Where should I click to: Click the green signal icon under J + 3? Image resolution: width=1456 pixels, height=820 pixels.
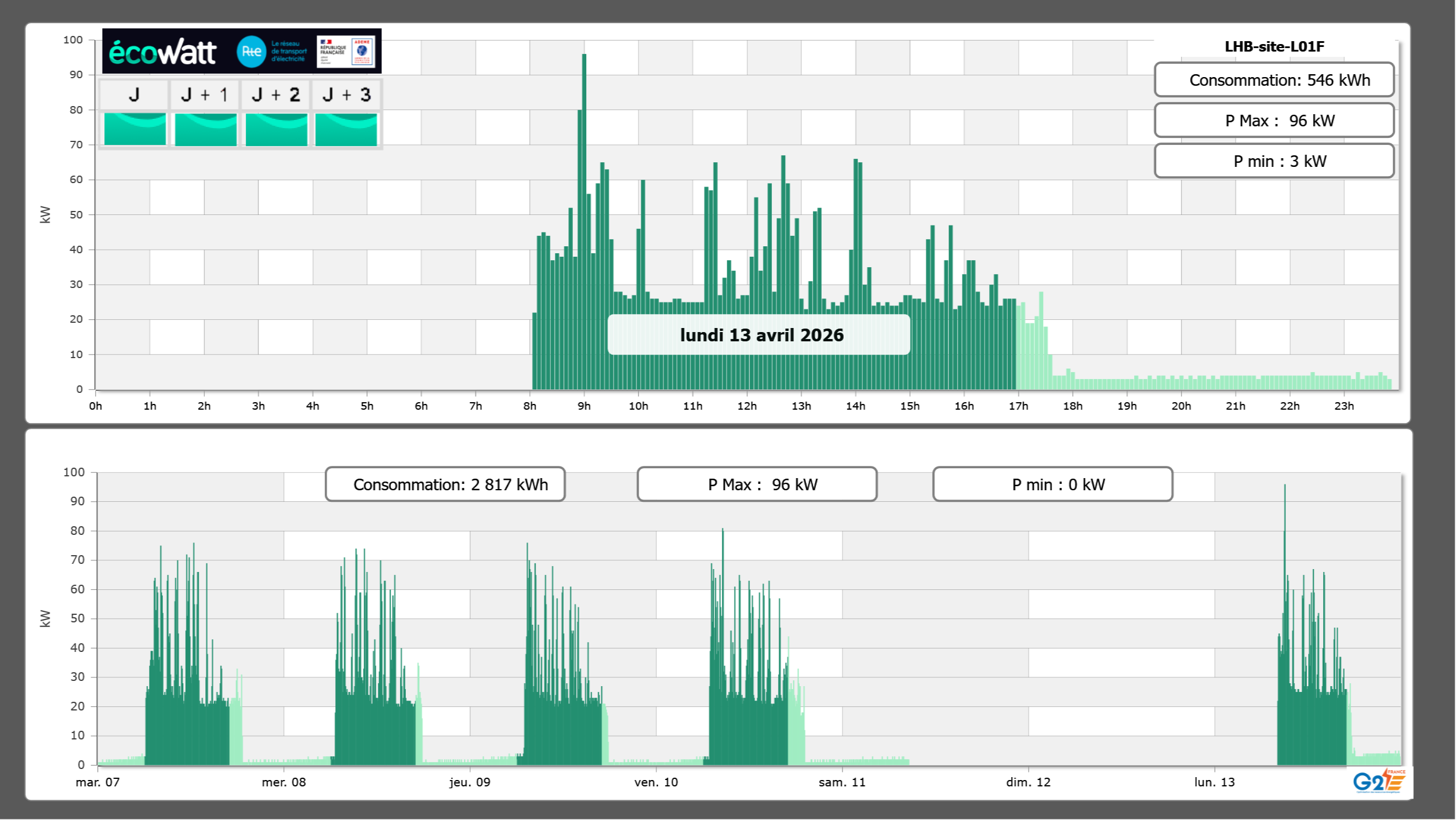(x=346, y=129)
